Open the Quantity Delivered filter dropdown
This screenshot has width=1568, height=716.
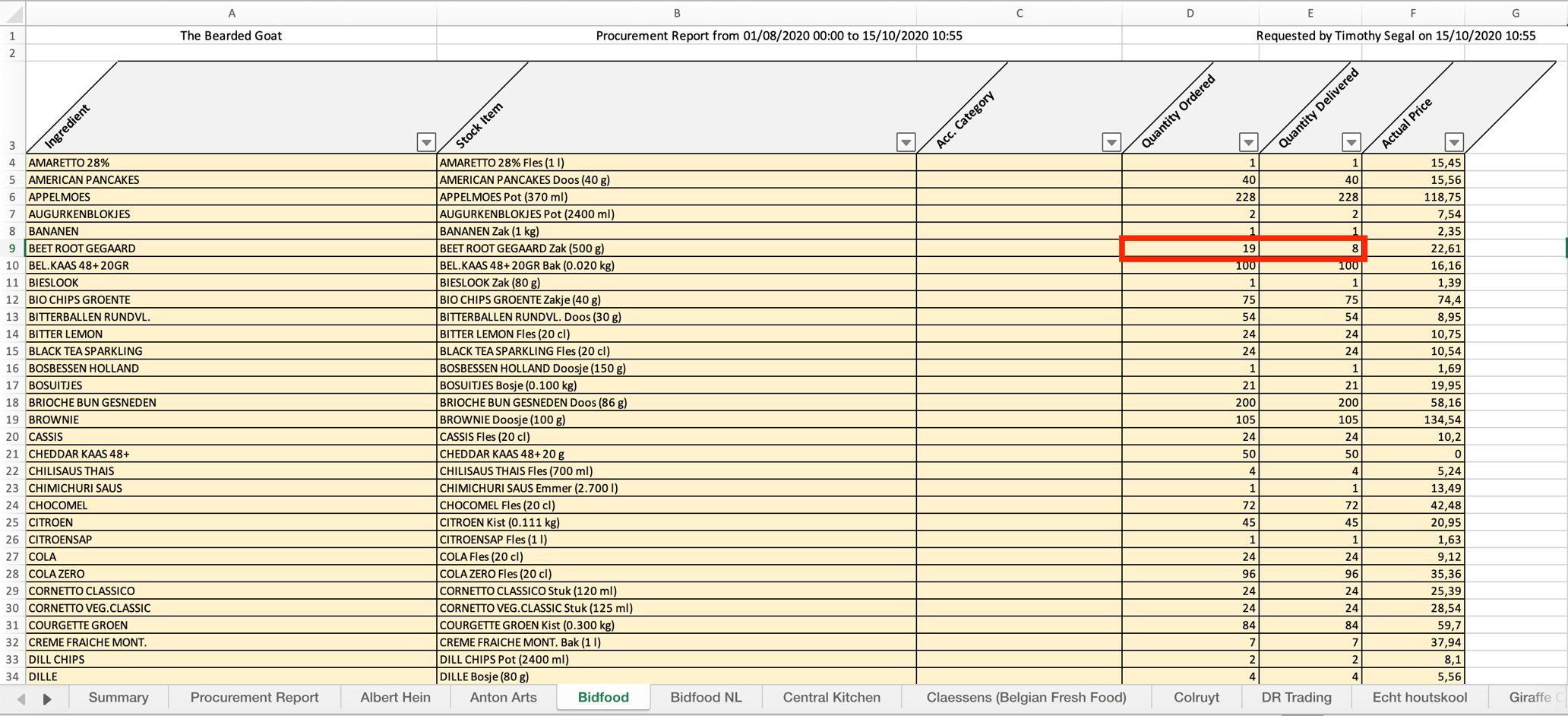pyautogui.click(x=1351, y=142)
